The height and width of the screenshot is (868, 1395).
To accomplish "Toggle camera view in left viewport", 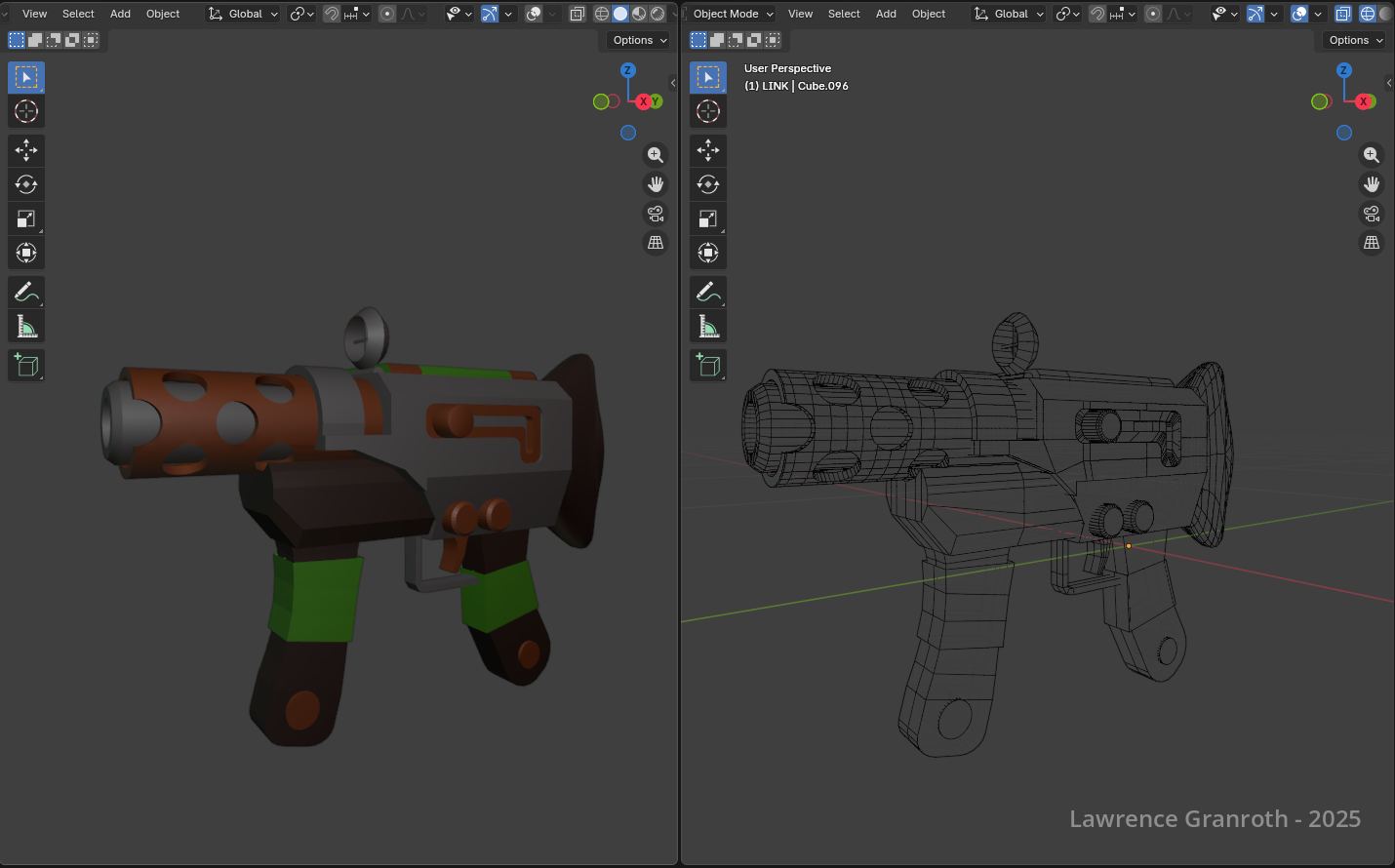I will (x=656, y=214).
